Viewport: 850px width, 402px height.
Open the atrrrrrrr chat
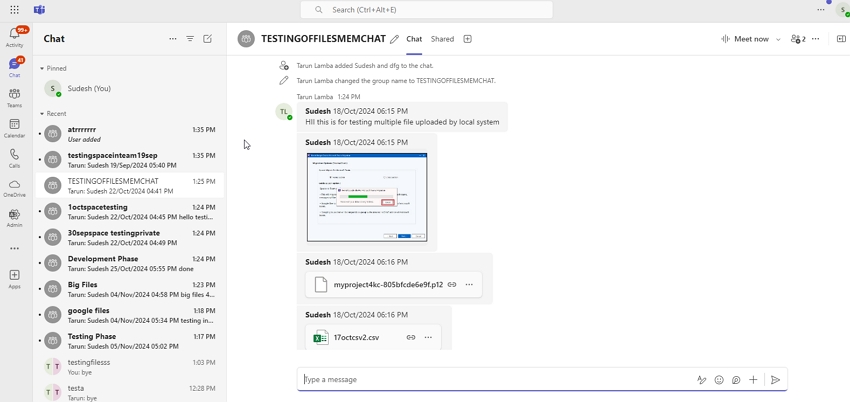coord(130,134)
